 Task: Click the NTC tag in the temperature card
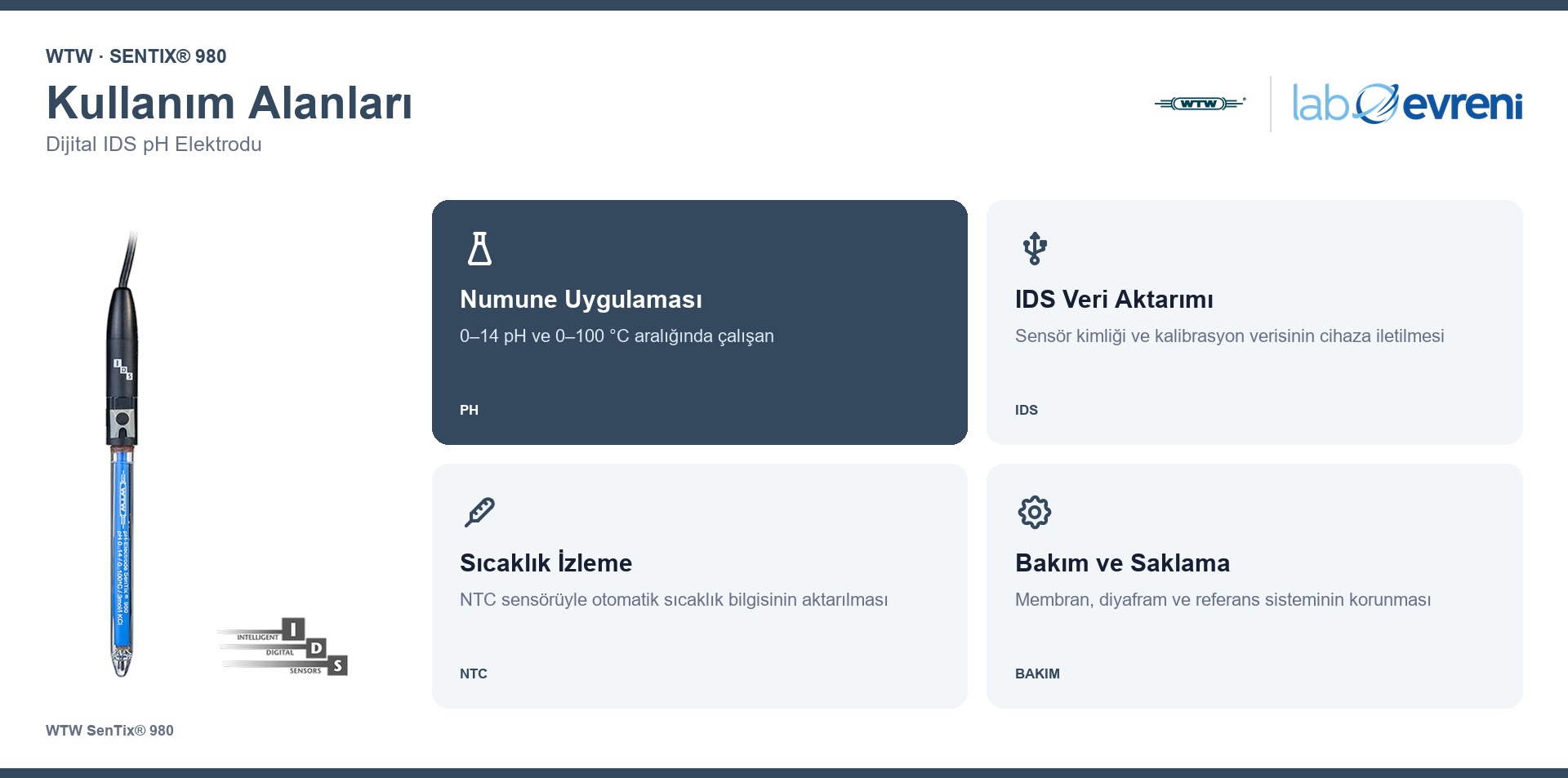(x=474, y=674)
